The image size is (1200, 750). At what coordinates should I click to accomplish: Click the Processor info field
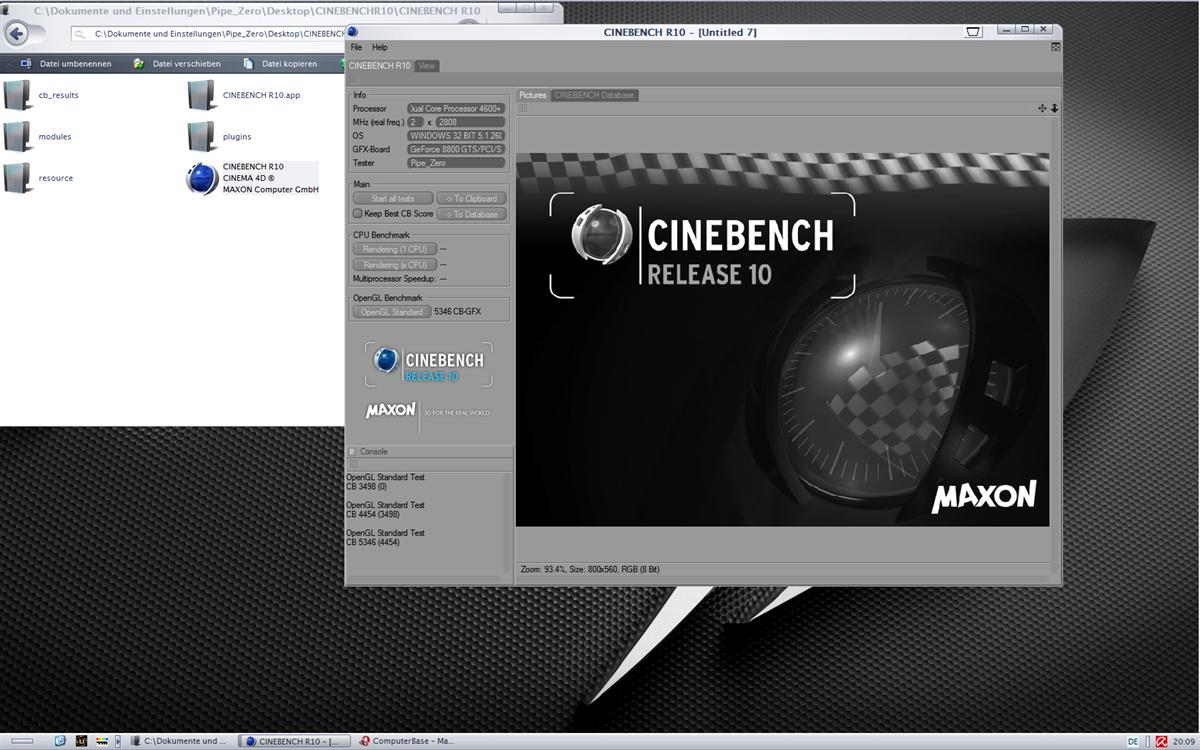(x=456, y=108)
